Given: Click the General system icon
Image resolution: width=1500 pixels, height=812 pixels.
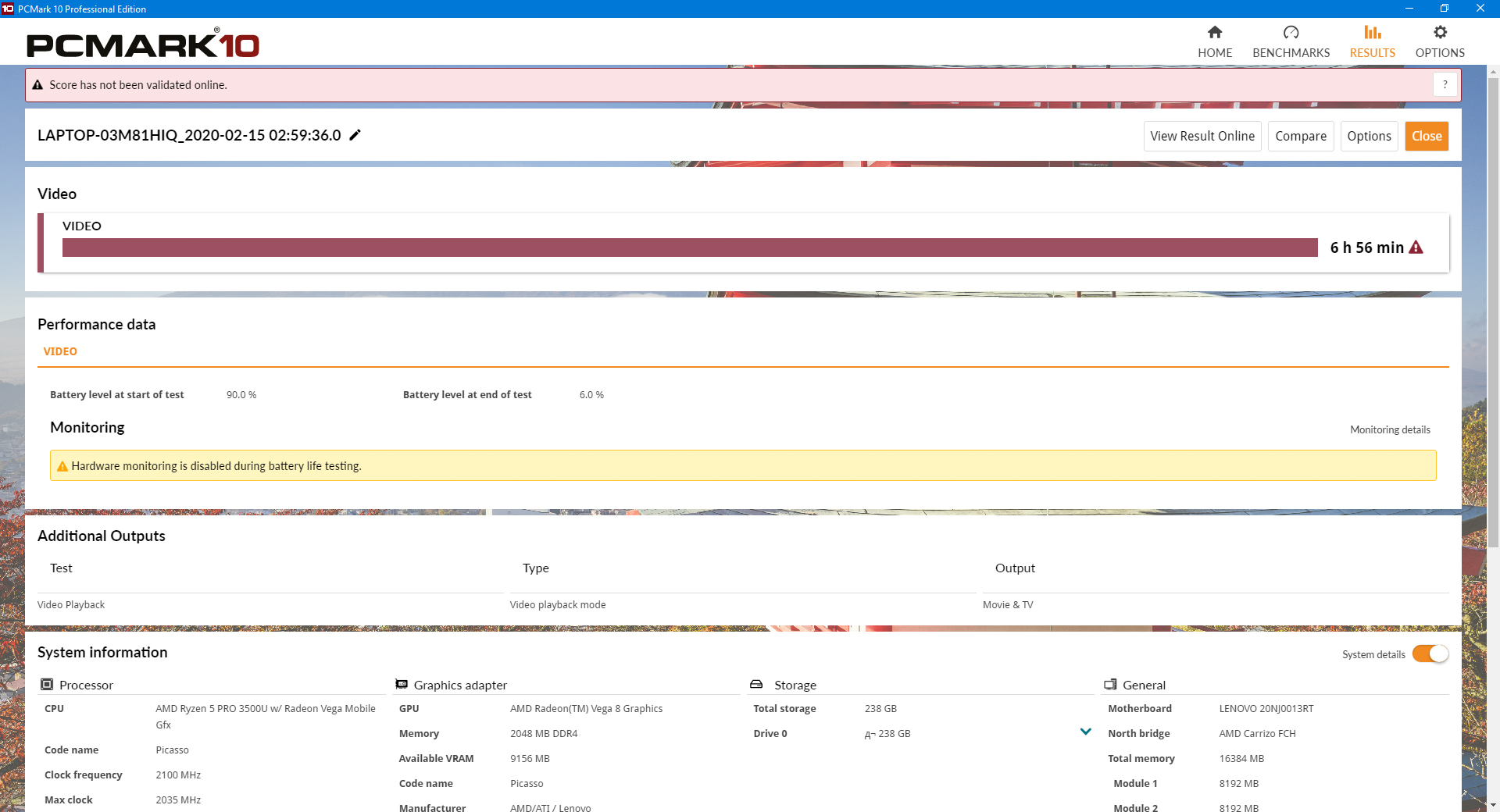Looking at the screenshot, I should [1110, 685].
